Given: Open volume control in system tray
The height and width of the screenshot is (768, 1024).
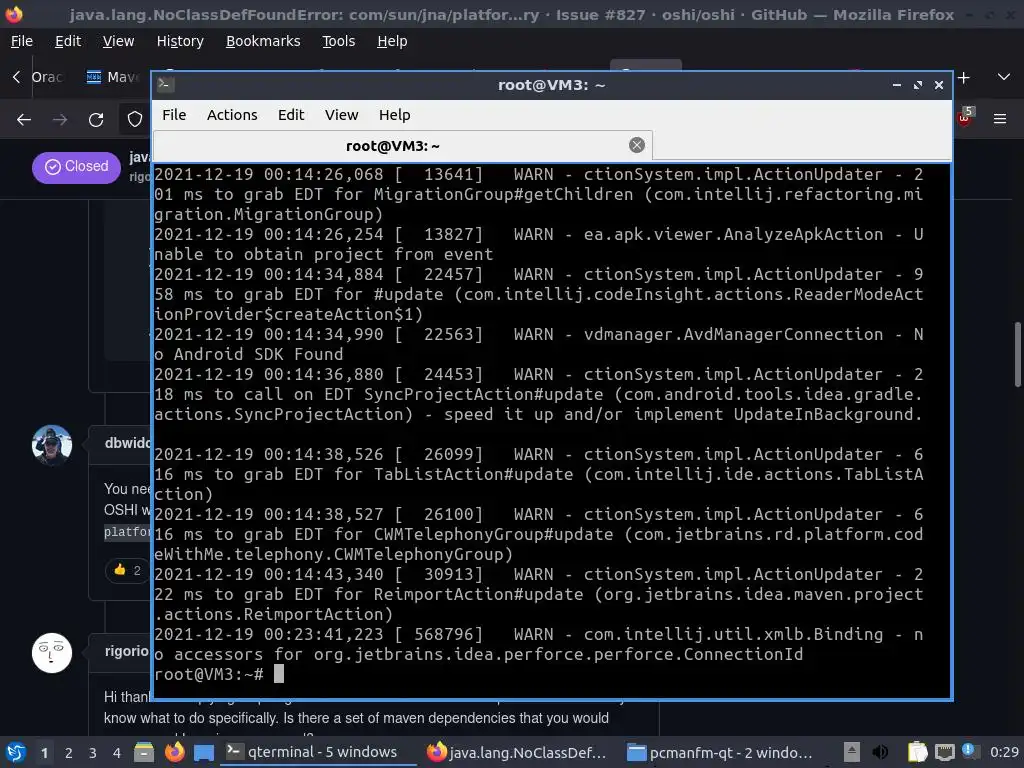Looking at the screenshot, I should pyautogui.click(x=880, y=752).
